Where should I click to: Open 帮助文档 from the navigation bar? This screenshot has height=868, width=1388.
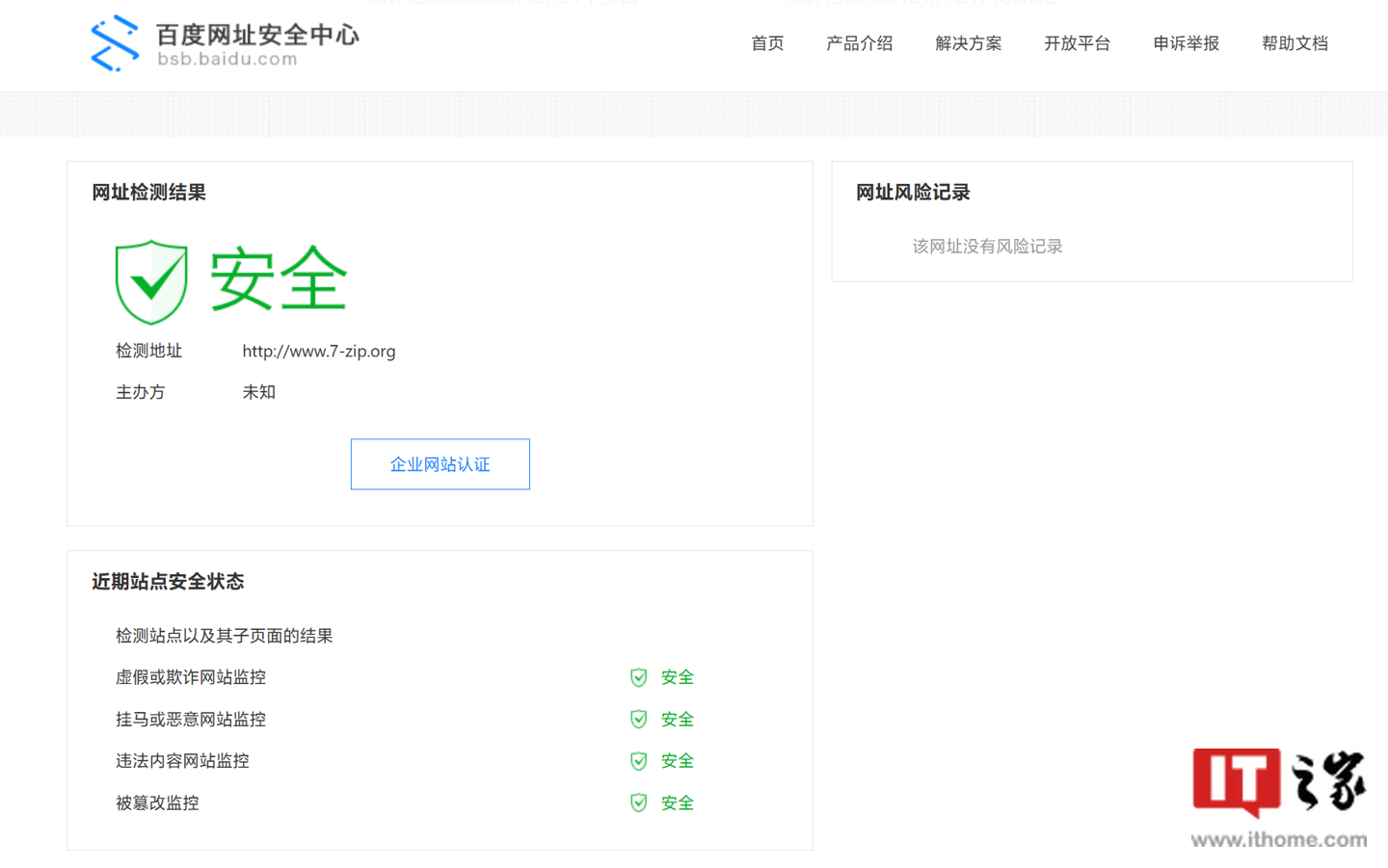(x=1295, y=43)
